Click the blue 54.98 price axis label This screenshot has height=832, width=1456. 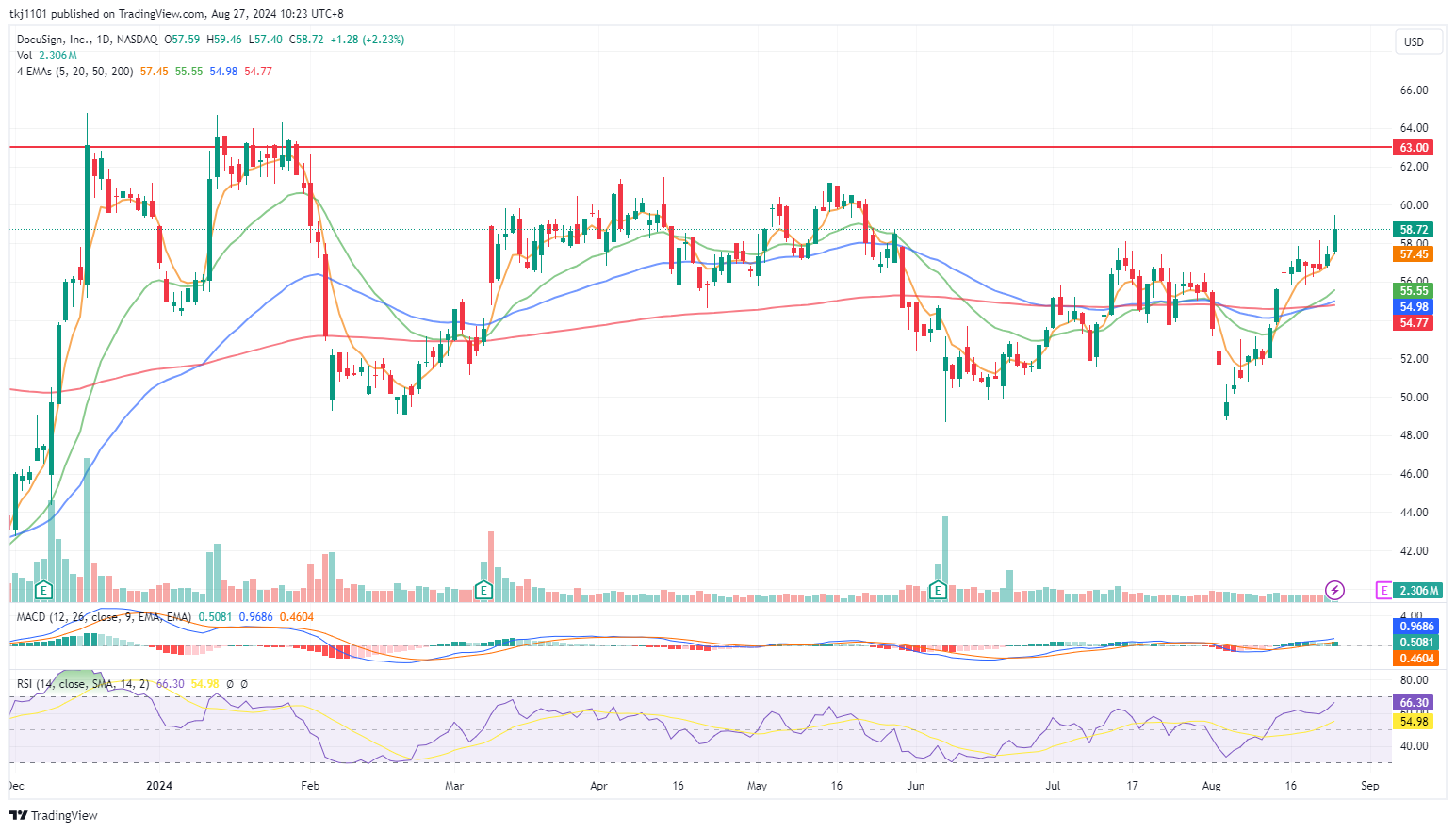tap(1414, 307)
